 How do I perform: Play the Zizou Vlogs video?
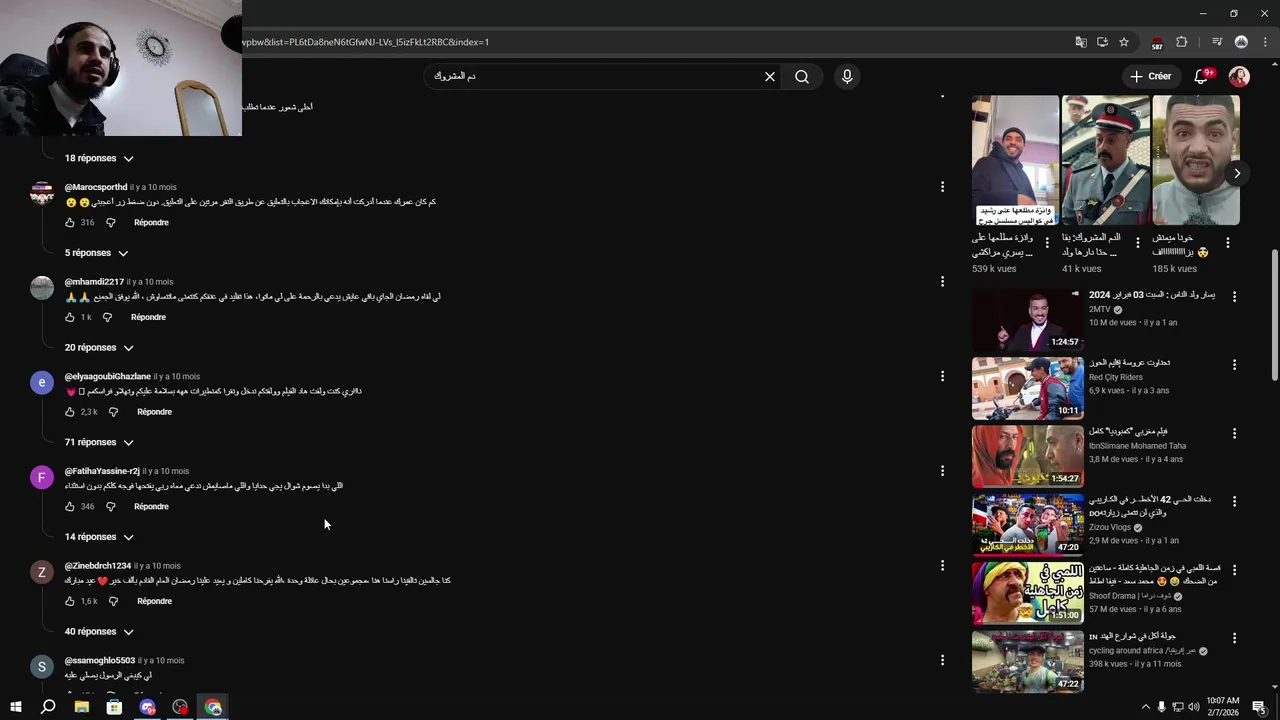pyautogui.click(x=1028, y=525)
